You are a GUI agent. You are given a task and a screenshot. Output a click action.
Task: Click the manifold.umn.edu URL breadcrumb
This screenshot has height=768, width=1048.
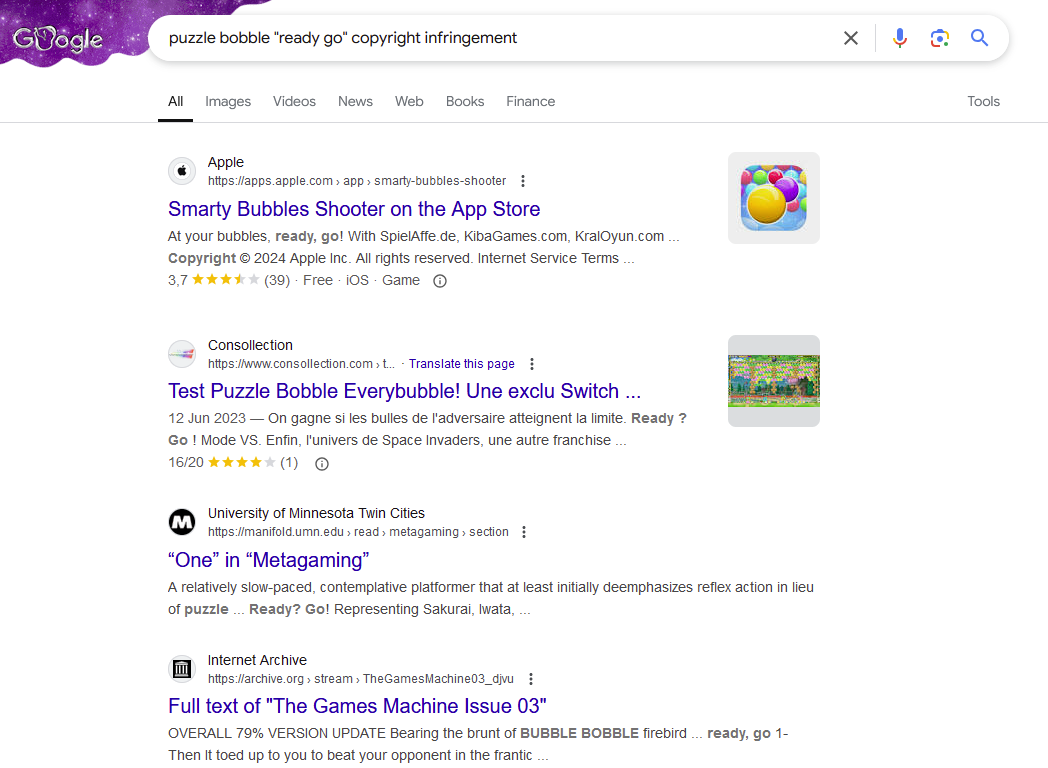pyautogui.click(x=358, y=532)
